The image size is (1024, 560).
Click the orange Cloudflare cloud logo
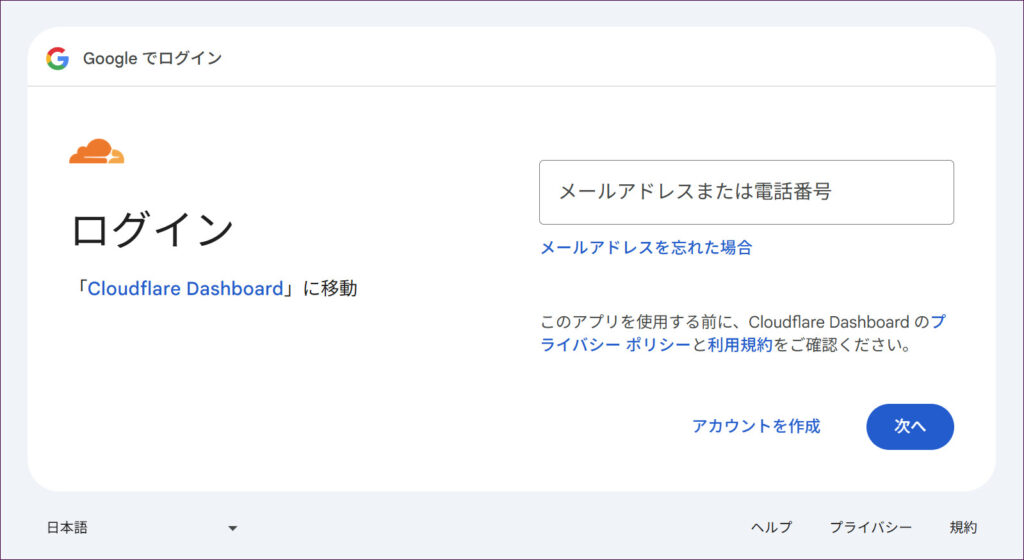point(96,152)
